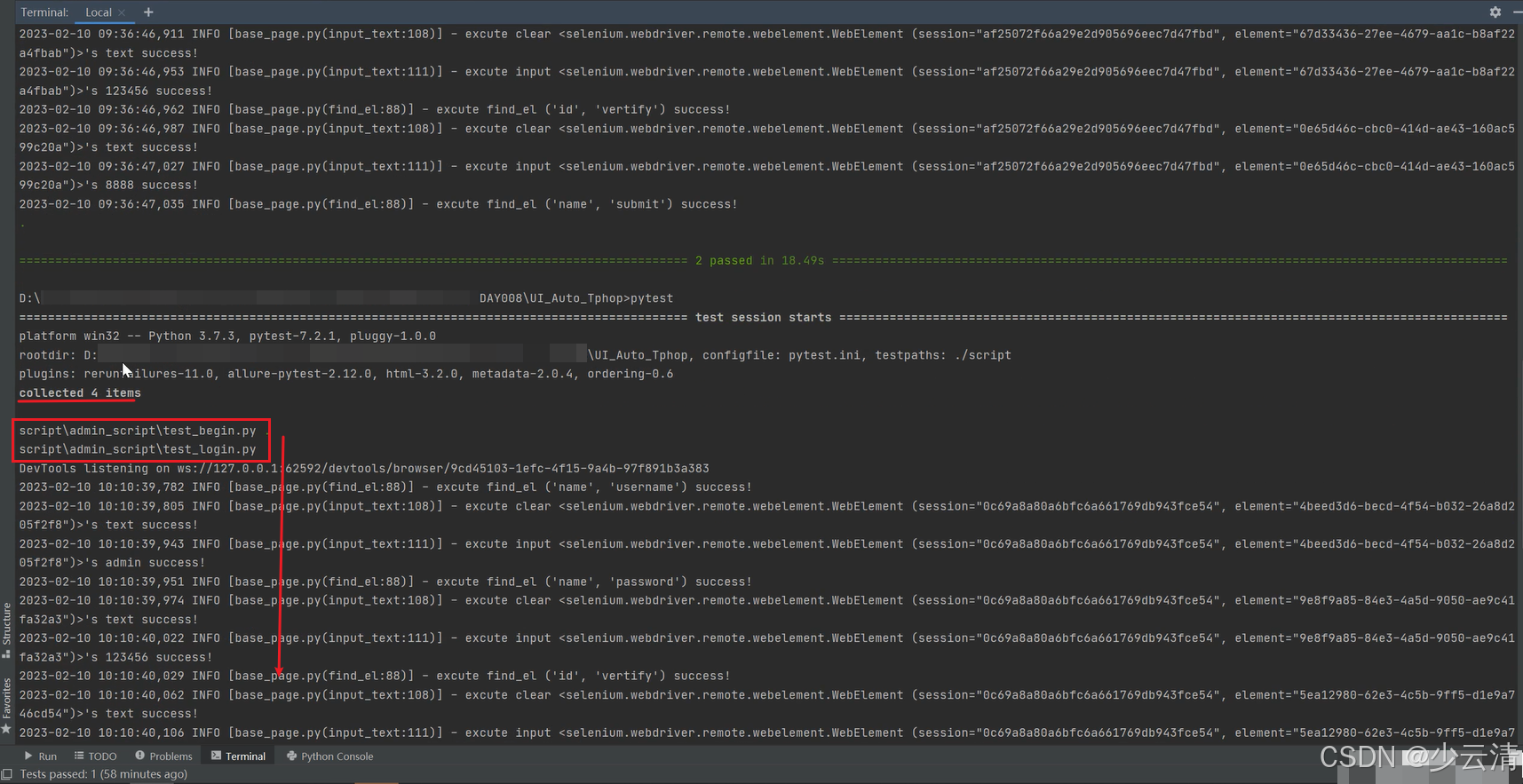This screenshot has height=784, width=1523.
Task: Open the TODO tool window tab
Action: (95, 756)
